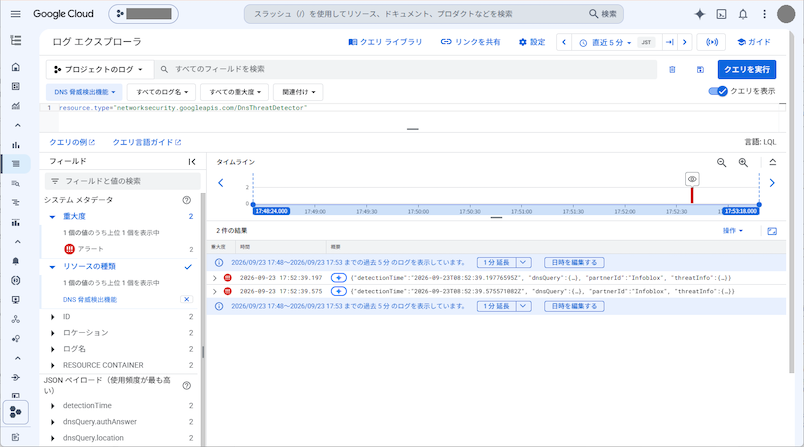Expand the ID field
The height and width of the screenshot is (447, 804).
point(52,317)
